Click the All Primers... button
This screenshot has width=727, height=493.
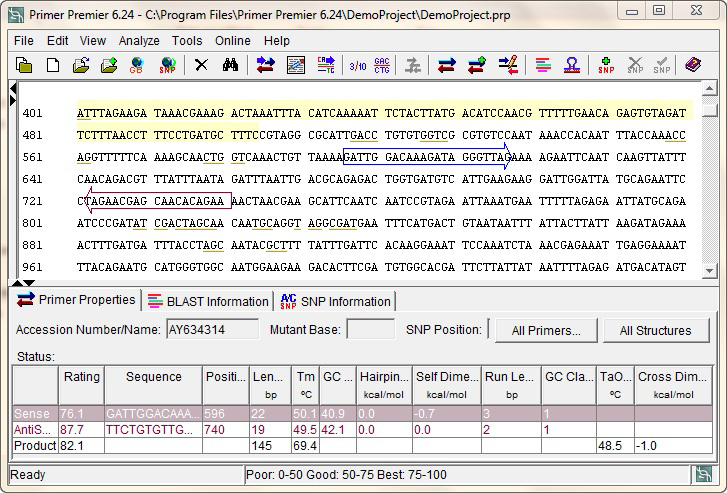tap(546, 331)
